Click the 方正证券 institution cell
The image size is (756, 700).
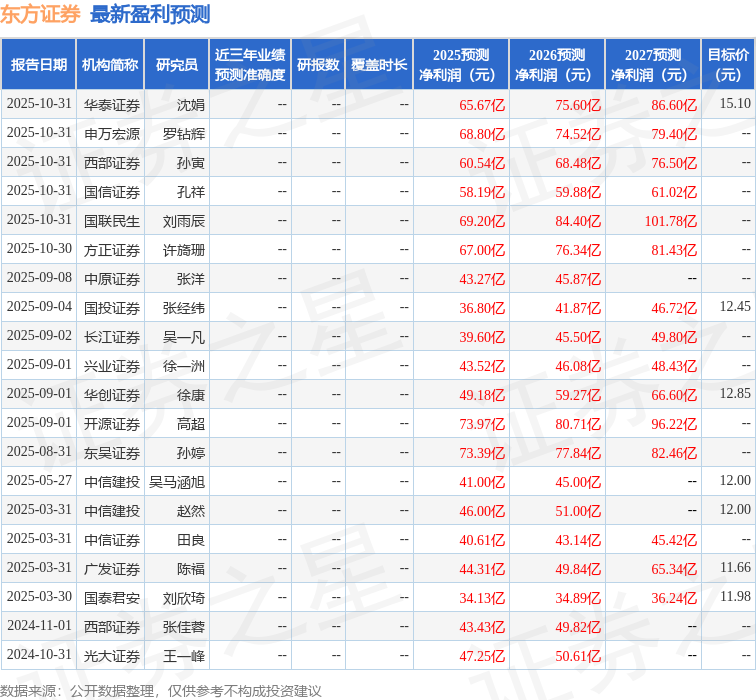coord(112,250)
